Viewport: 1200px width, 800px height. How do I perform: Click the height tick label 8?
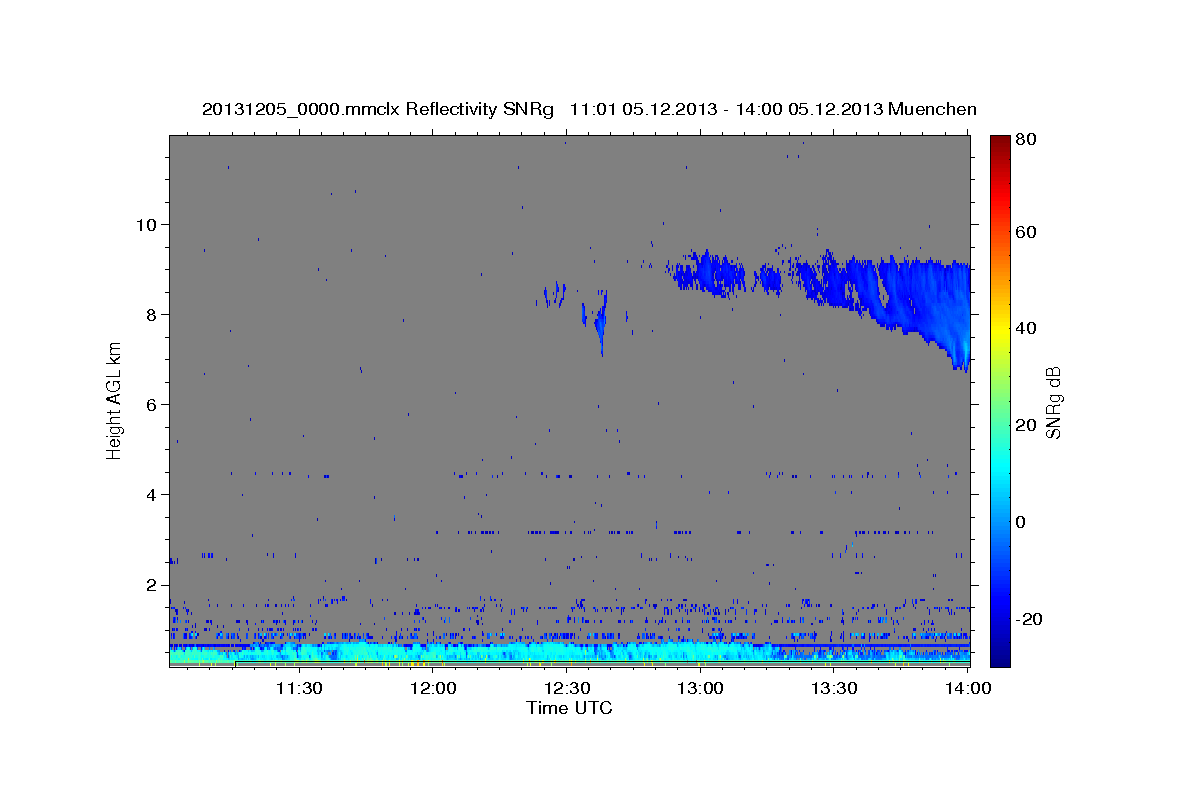(x=152, y=314)
